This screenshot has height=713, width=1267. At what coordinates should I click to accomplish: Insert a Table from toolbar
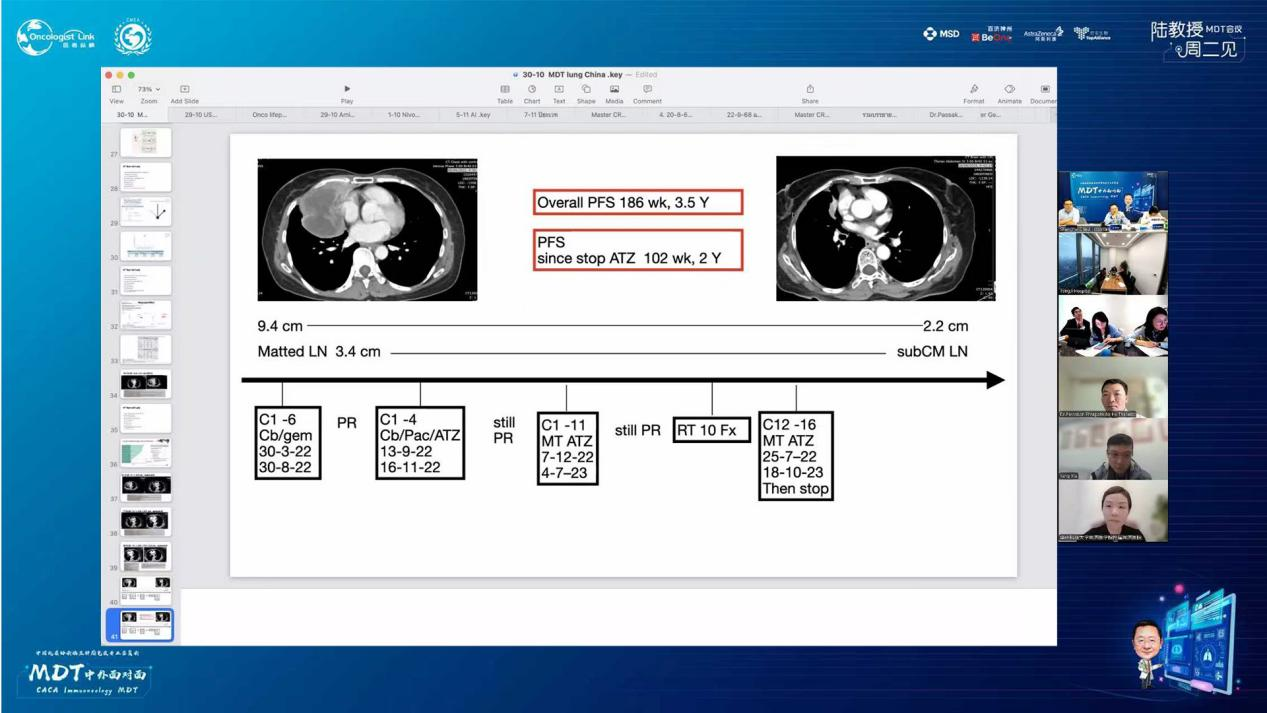pyautogui.click(x=505, y=90)
